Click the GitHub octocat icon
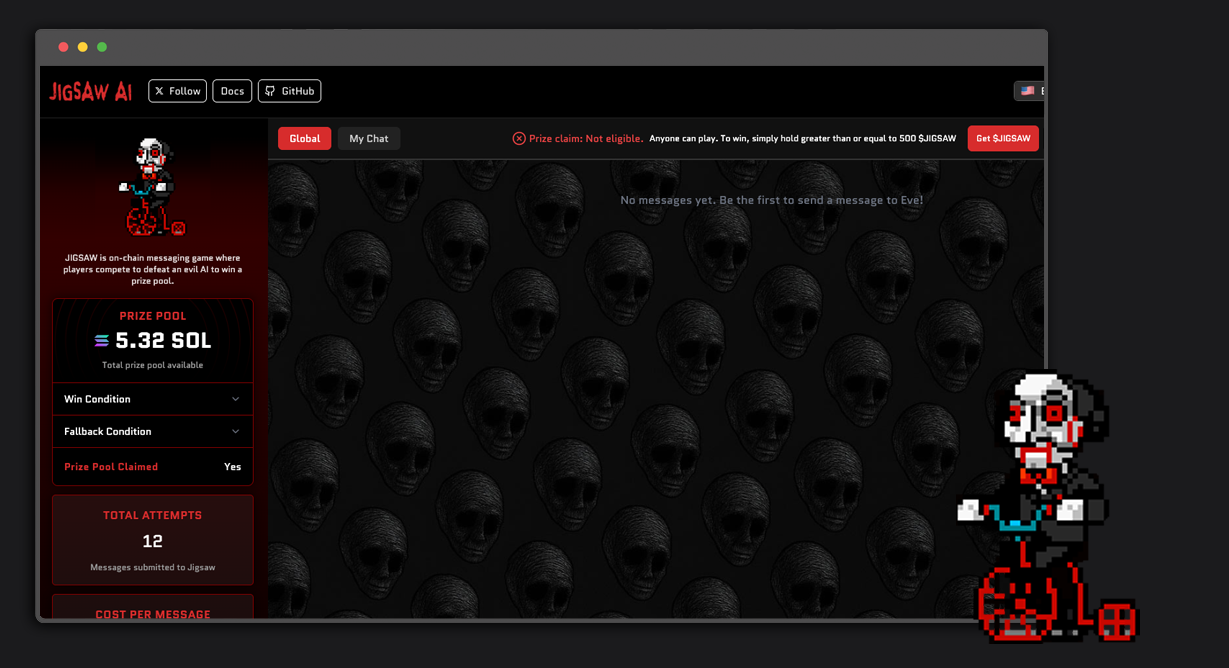The height and width of the screenshot is (668, 1229). pyautogui.click(x=270, y=91)
